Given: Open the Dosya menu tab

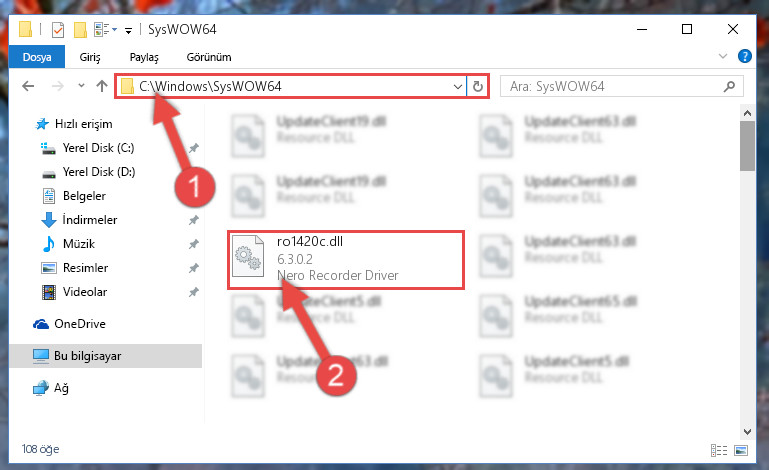Looking at the screenshot, I should tap(37, 57).
